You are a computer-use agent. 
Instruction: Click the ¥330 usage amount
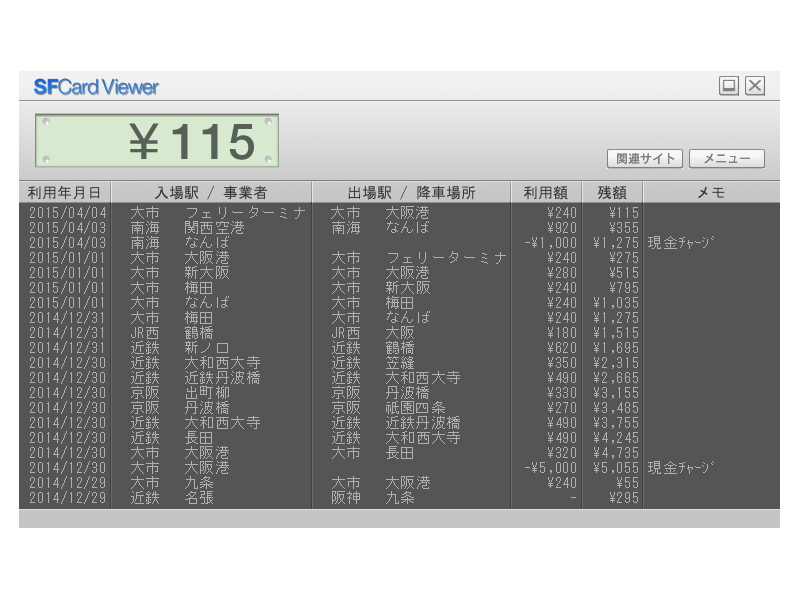point(562,393)
